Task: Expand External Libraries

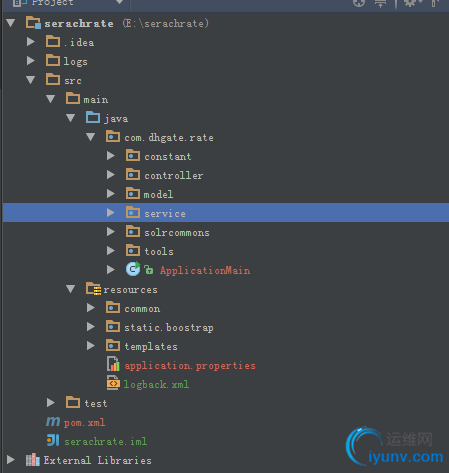Action: click(x=11, y=460)
